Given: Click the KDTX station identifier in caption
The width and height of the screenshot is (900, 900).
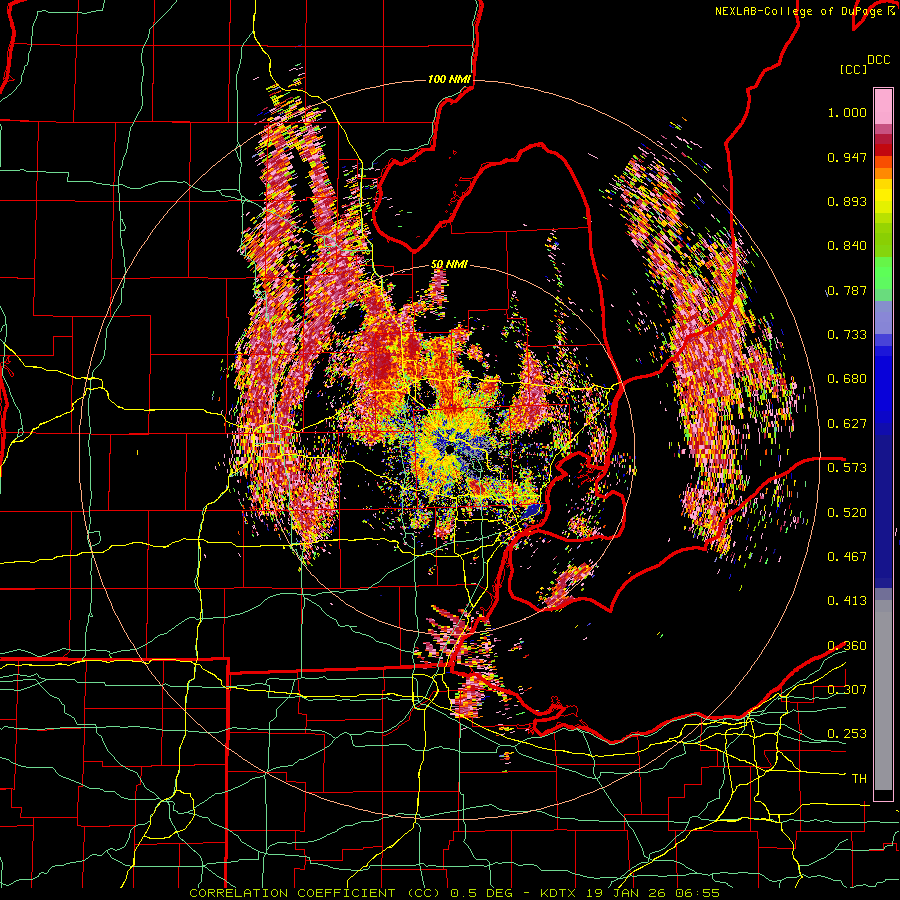Looking at the screenshot, I should tap(558, 893).
